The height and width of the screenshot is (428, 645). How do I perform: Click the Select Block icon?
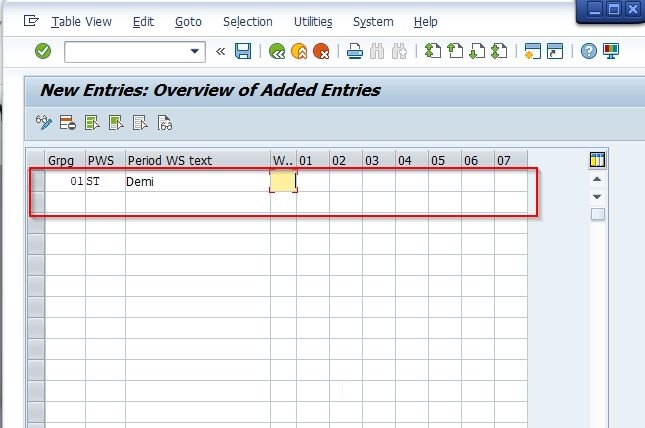click(x=116, y=123)
